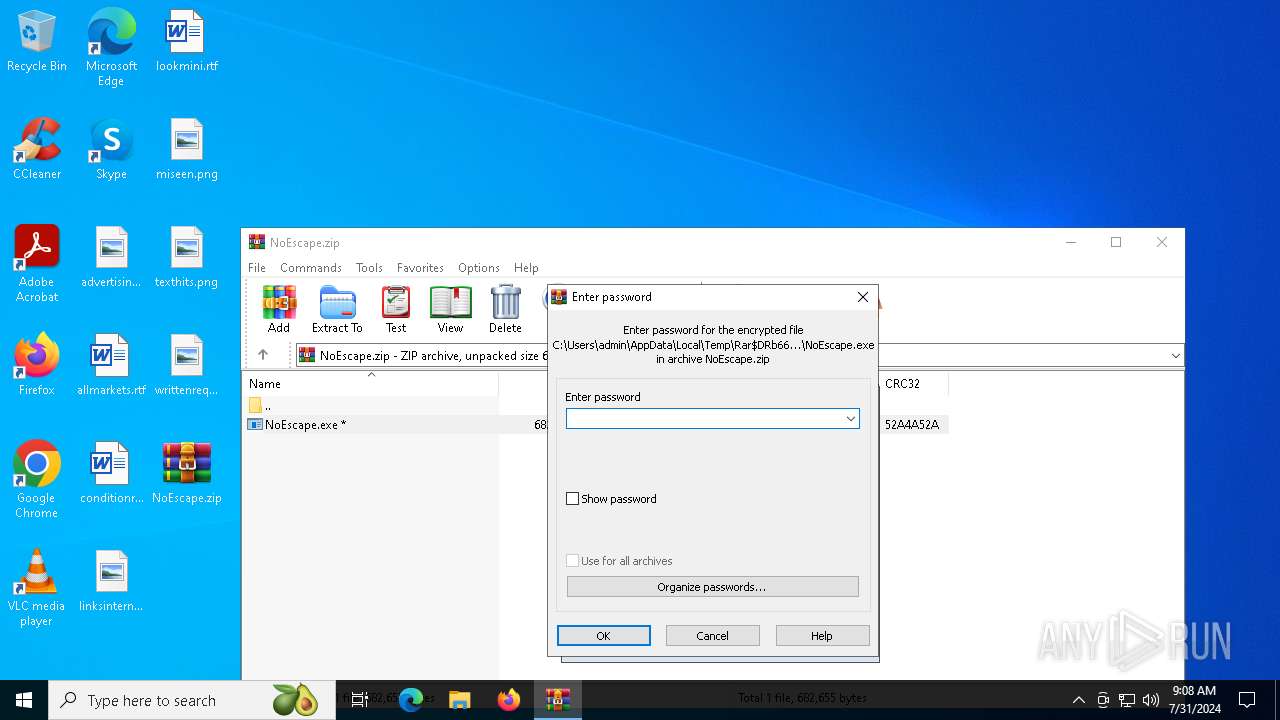Screen dimensions: 1280x720
Task: Focus the Enter password input field
Action: point(705,419)
